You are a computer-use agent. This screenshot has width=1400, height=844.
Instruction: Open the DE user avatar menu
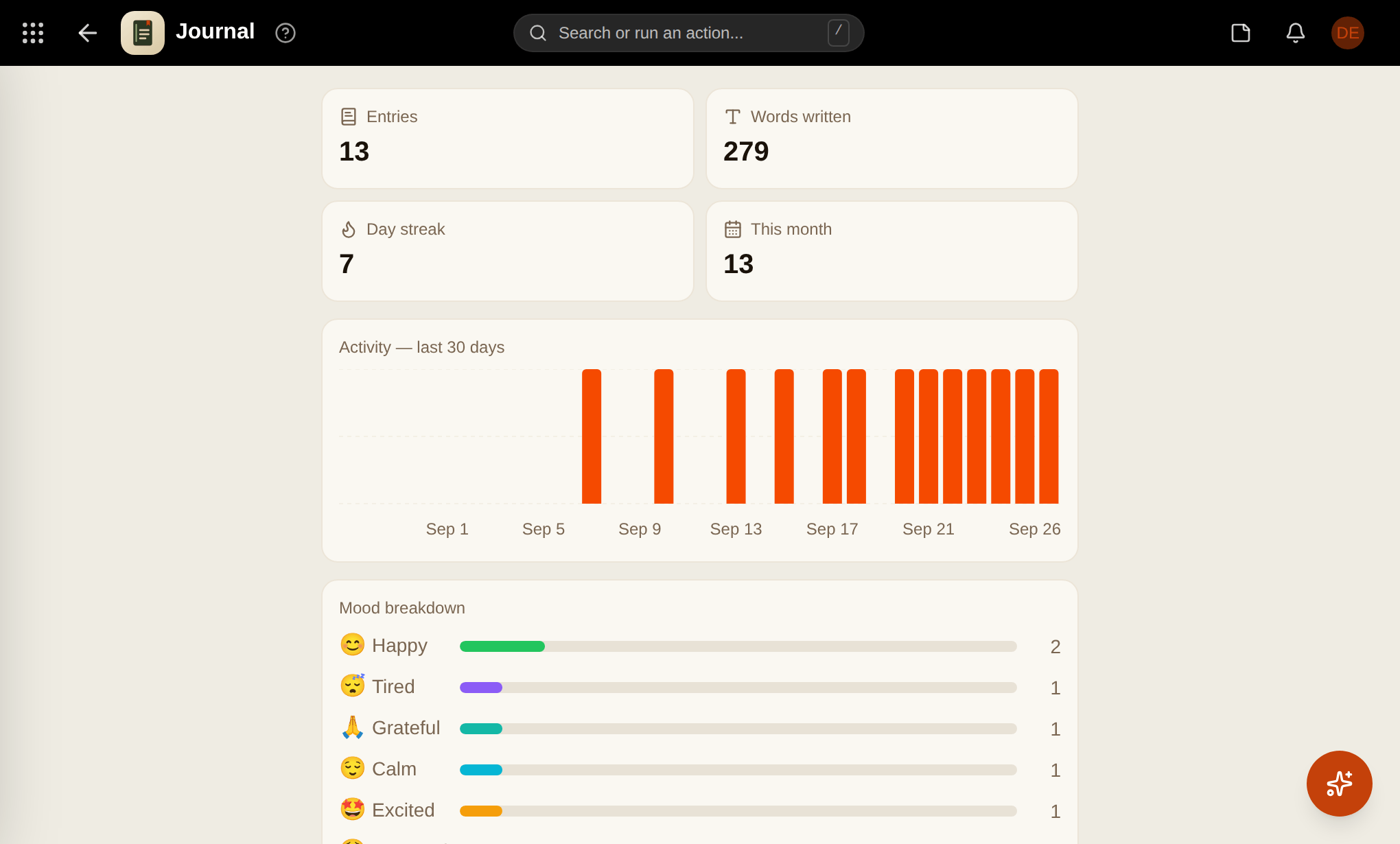coord(1348,33)
